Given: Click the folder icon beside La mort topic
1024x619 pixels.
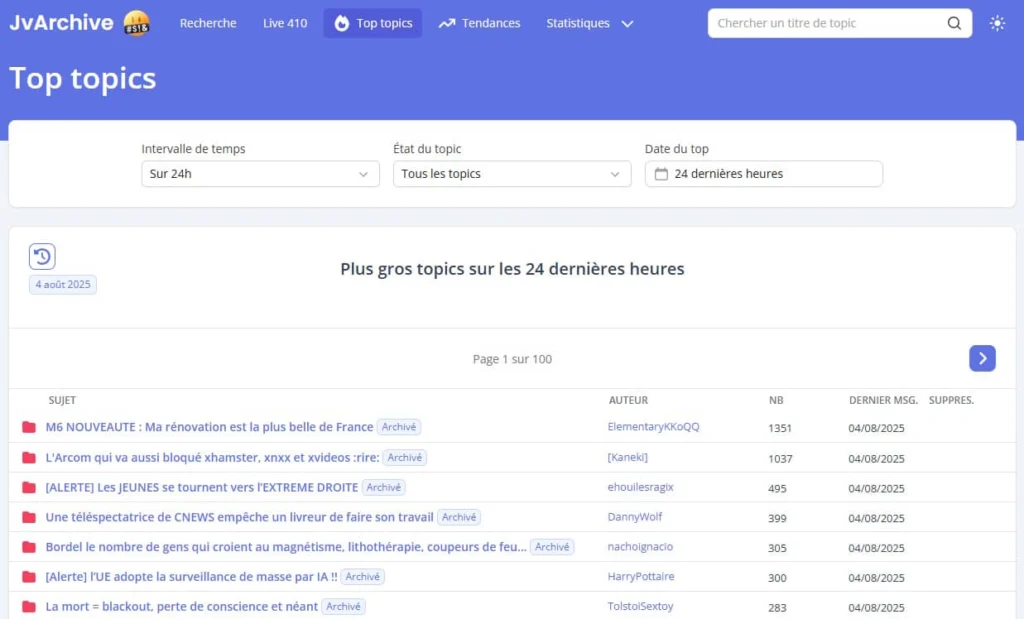Looking at the screenshot, I should pyautogui.click(x=29, y=607).
